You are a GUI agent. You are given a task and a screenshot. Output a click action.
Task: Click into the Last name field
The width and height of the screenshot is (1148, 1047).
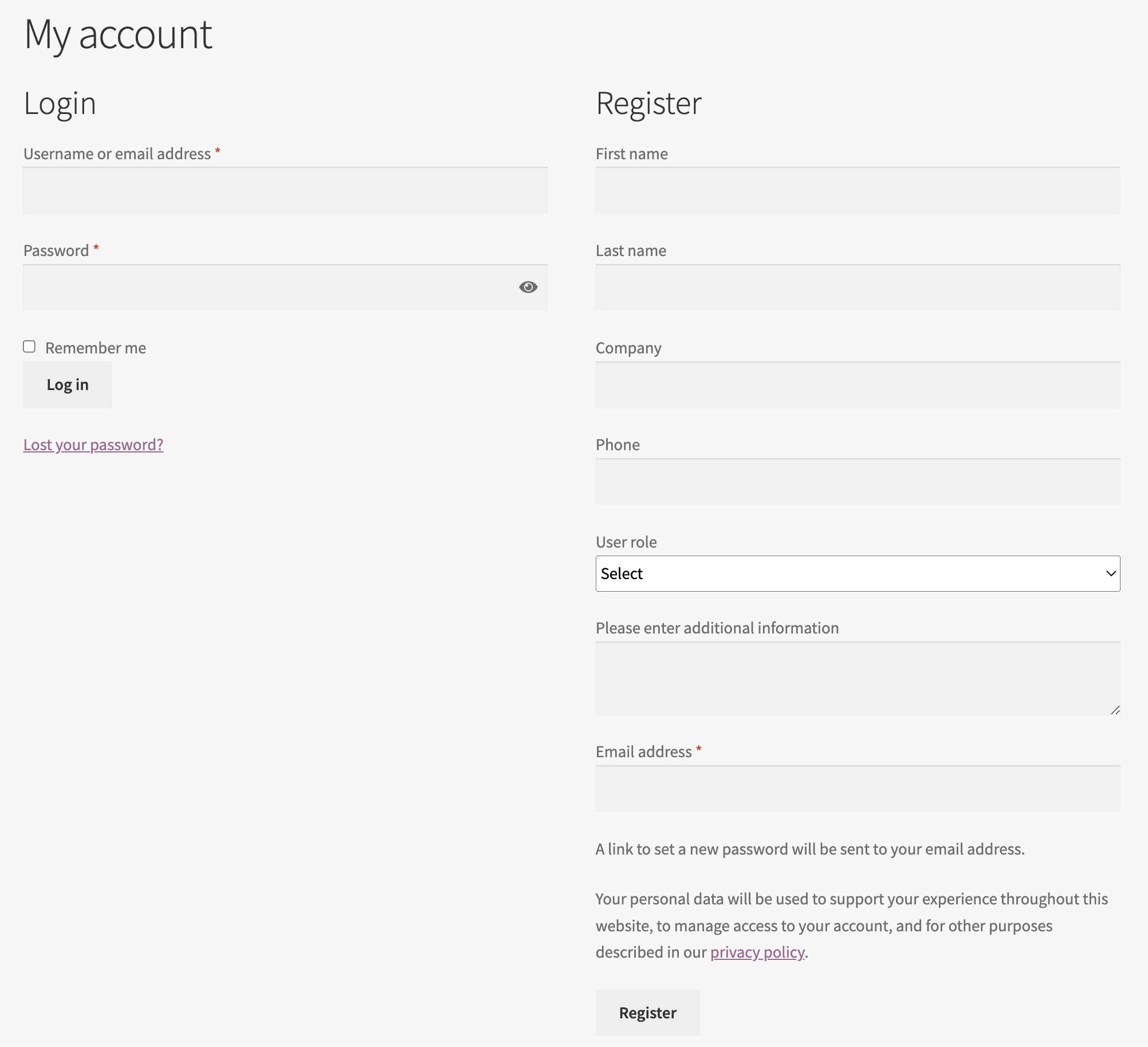click(858, 288)
